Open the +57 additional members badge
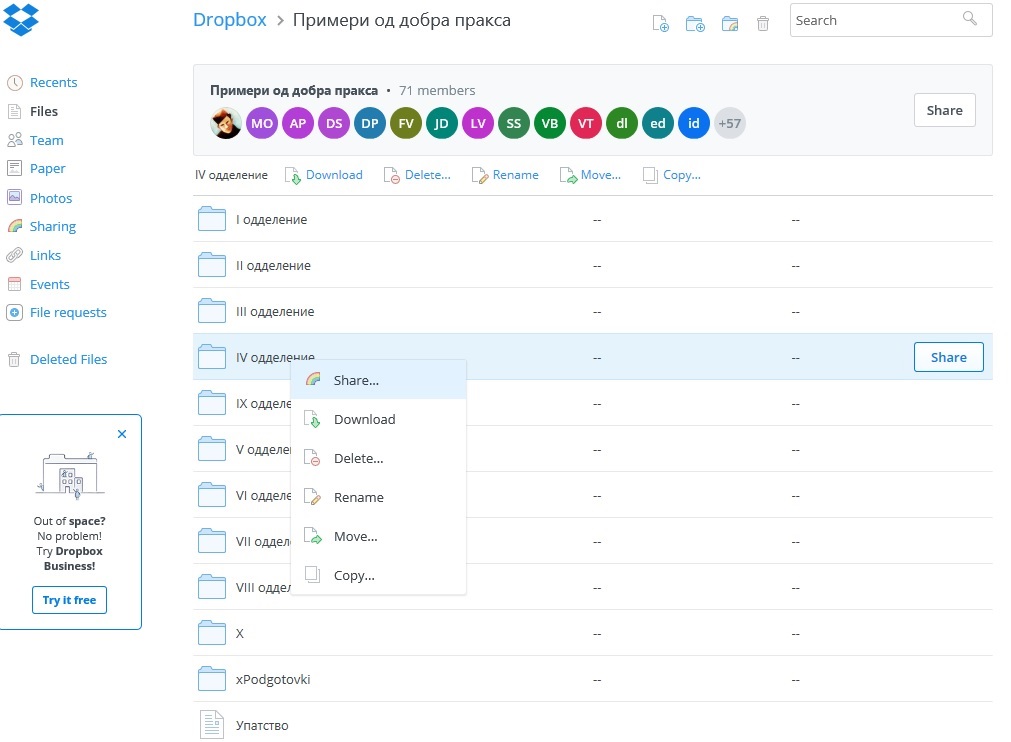 pos(730,123)
